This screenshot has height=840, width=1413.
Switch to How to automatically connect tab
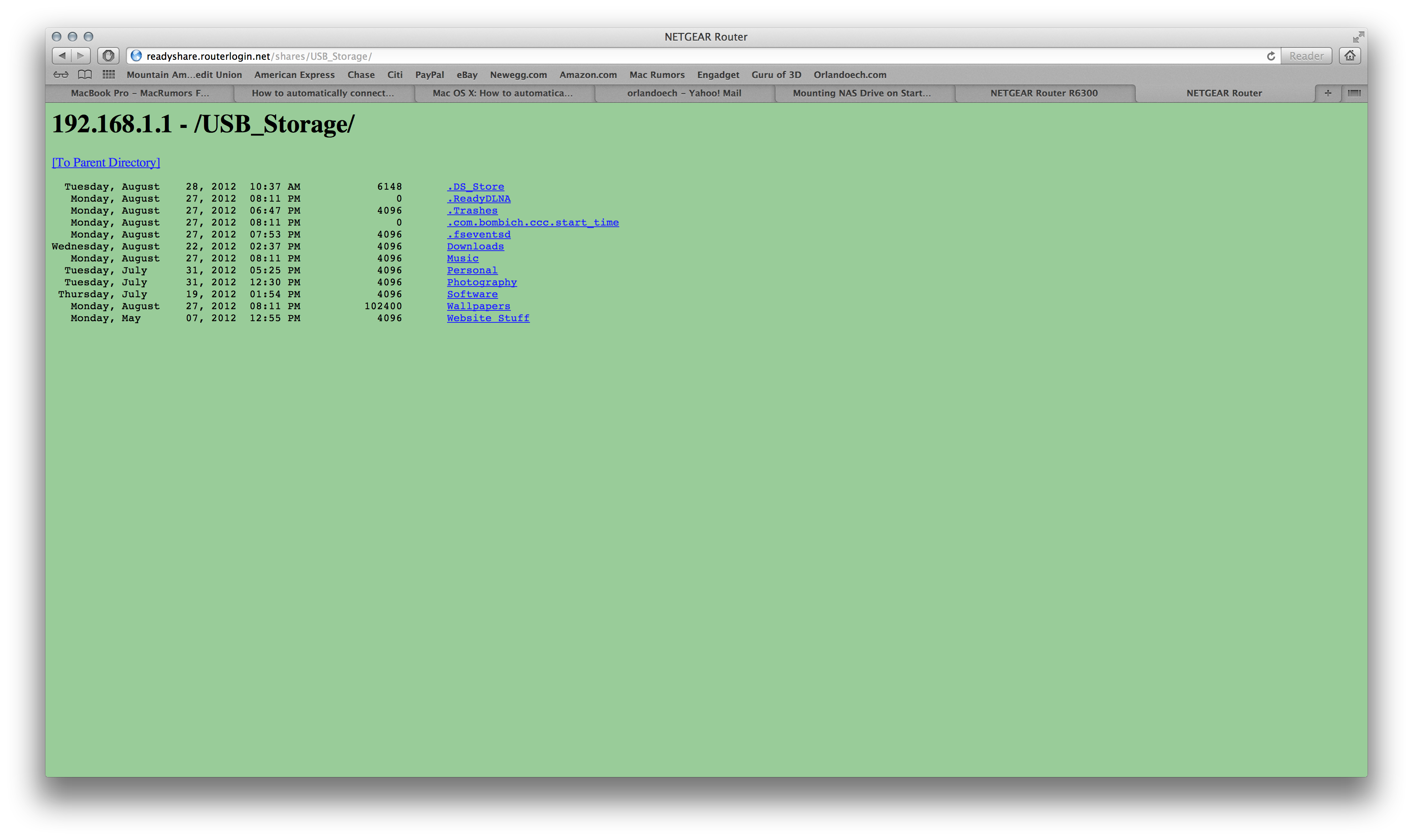pyautogui.click(x=323, y=93)
